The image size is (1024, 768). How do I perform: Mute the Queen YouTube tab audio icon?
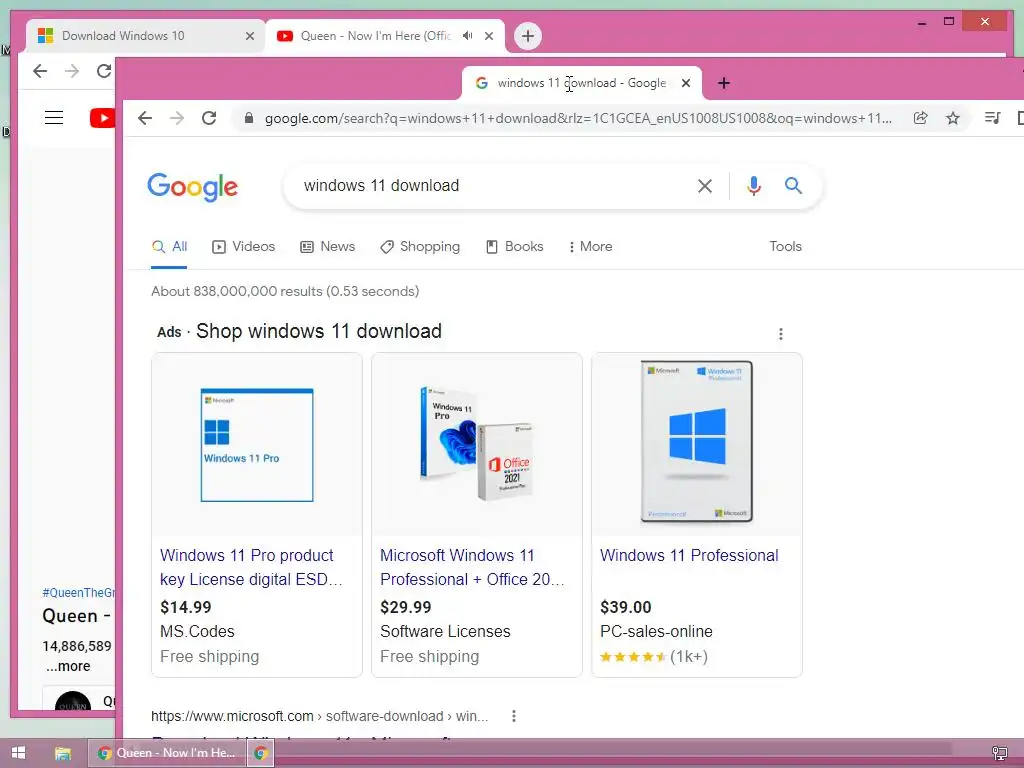468,36
